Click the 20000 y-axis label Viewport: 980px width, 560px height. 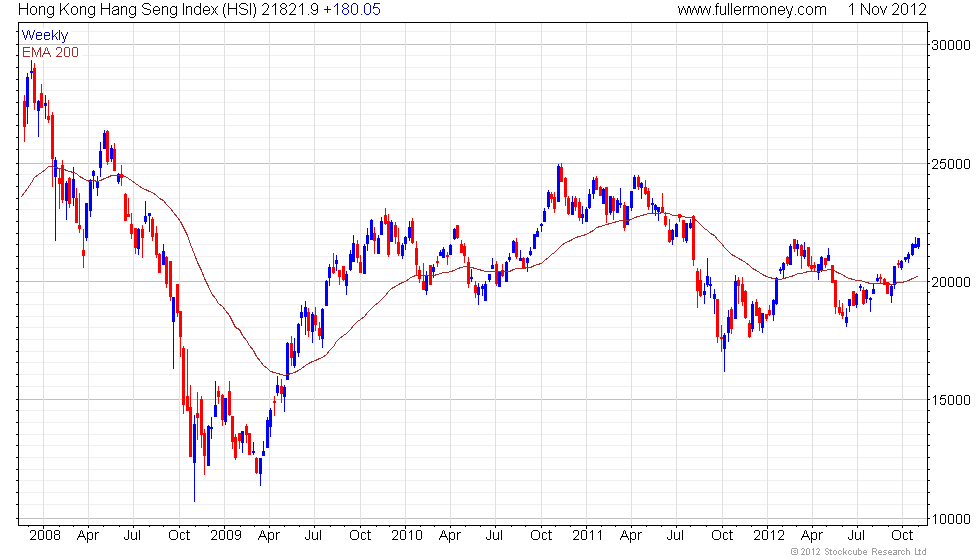click(x=951, y=282)
